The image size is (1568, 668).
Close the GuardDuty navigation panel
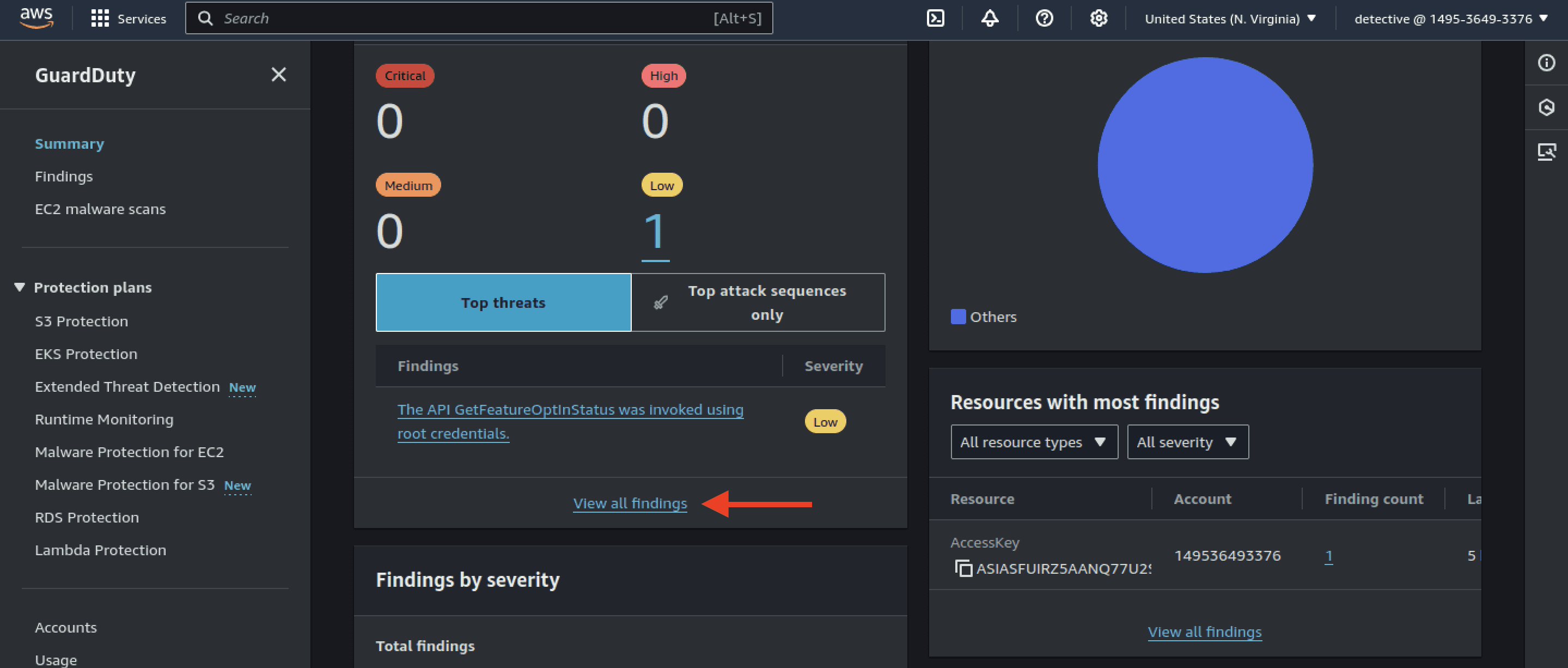[x=279, y=74]
